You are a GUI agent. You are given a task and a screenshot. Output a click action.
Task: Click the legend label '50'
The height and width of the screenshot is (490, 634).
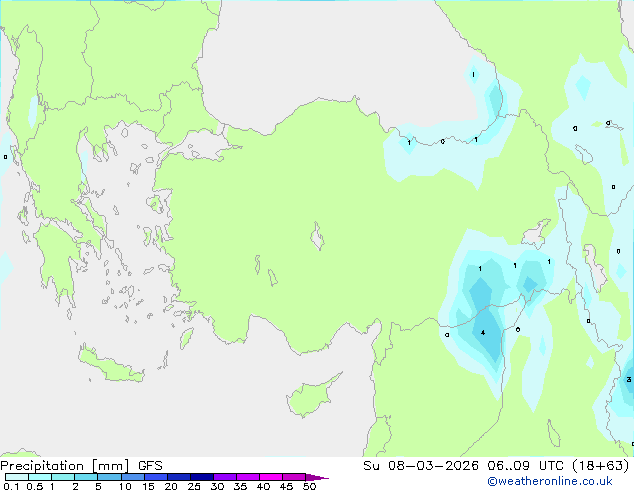point(309,486)
